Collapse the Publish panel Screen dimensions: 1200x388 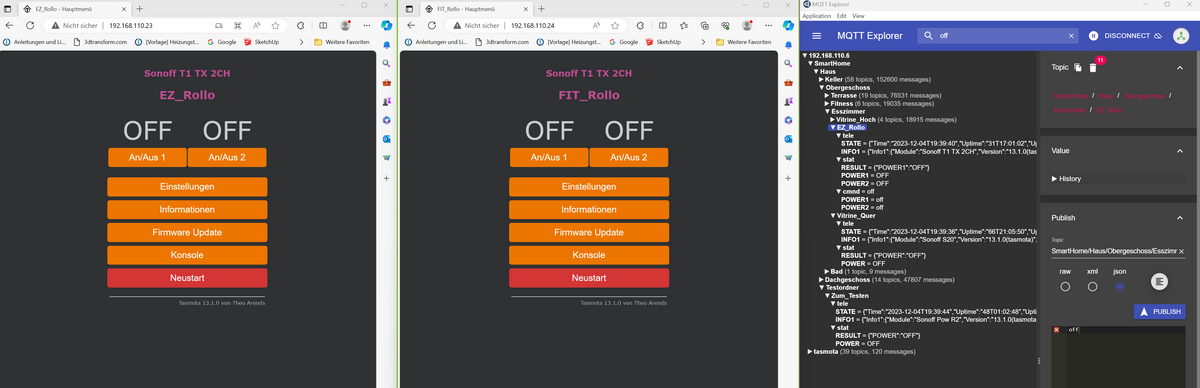(1179, 217)
